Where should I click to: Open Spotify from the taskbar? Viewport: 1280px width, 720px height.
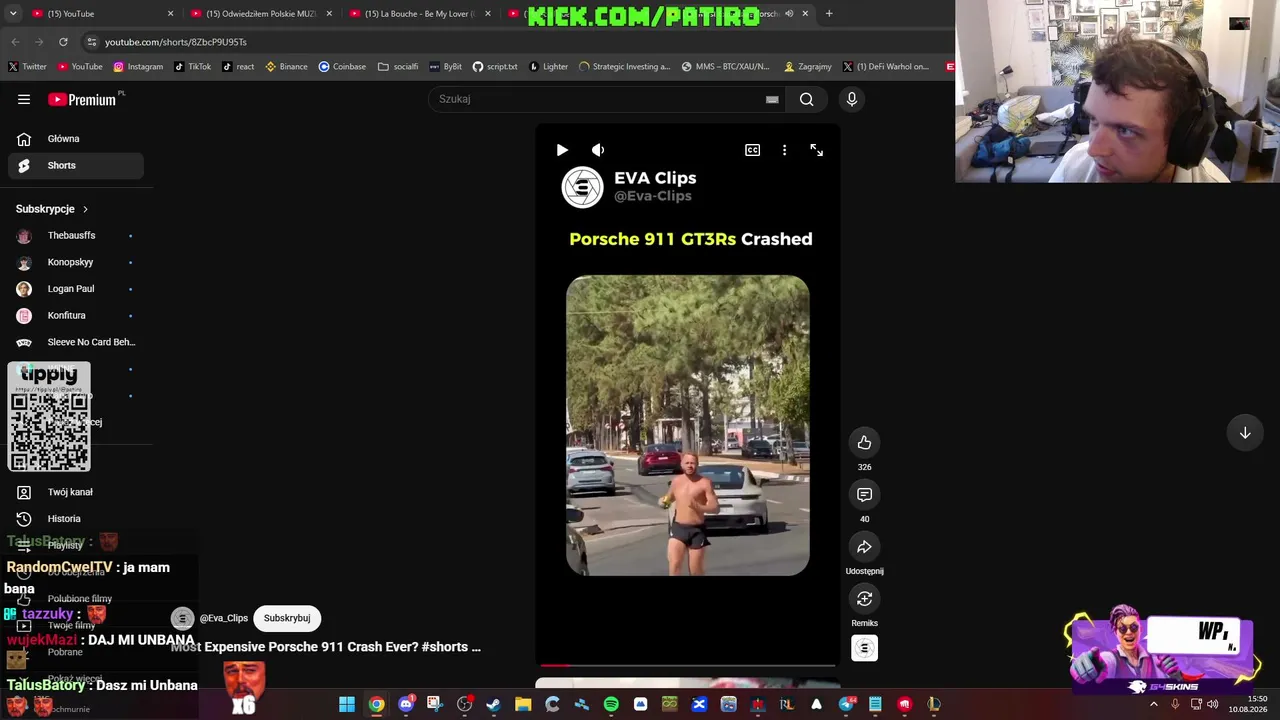click(611, 705)
